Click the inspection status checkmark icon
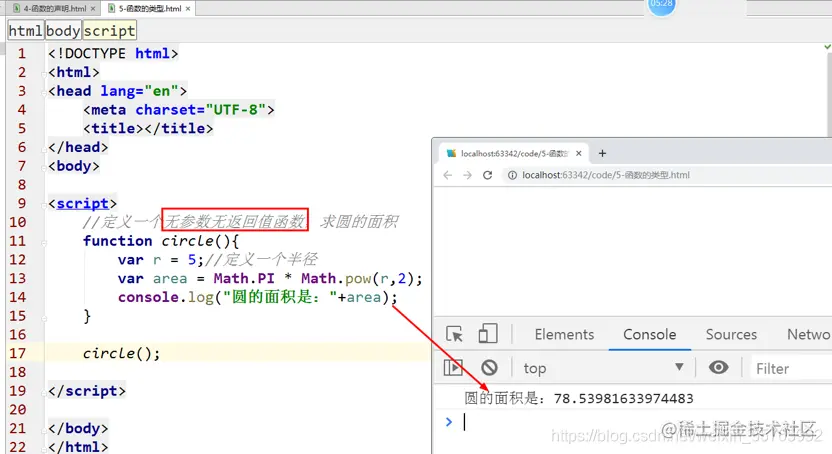Viewport: 832px width, 454px height. [x=827, y=47]
